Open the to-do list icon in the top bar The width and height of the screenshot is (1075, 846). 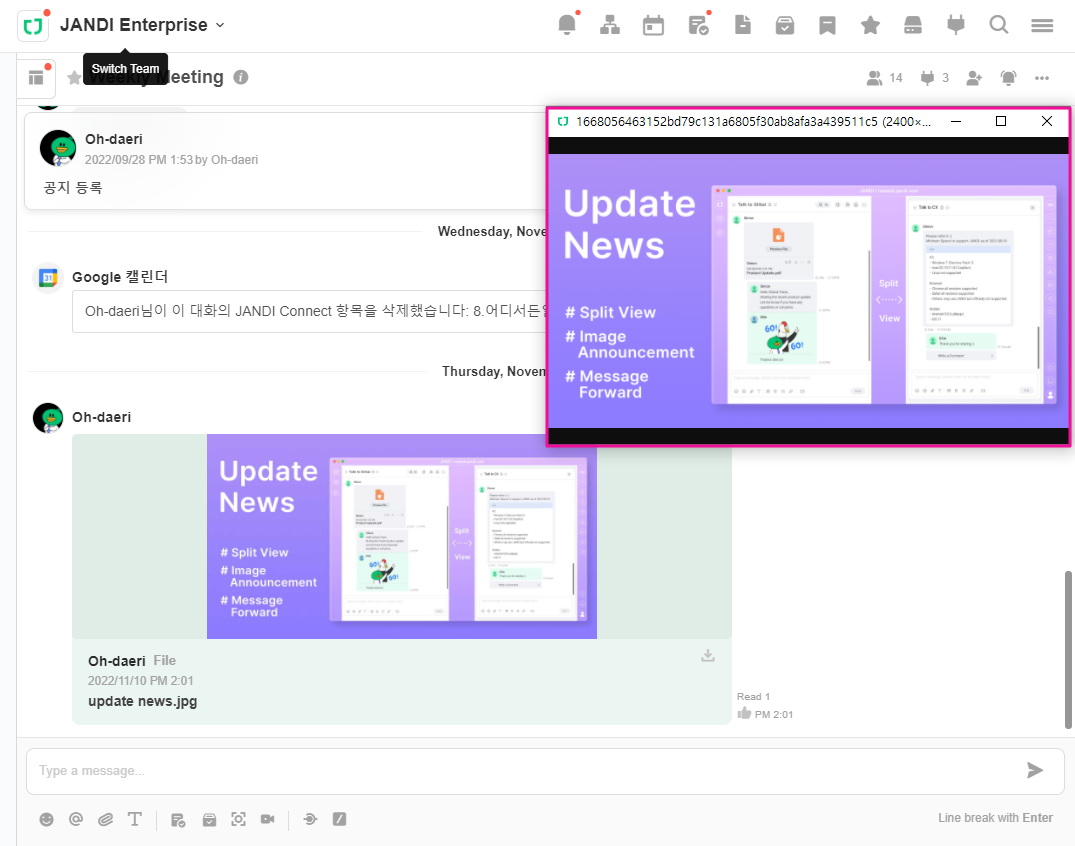point(698,25)
